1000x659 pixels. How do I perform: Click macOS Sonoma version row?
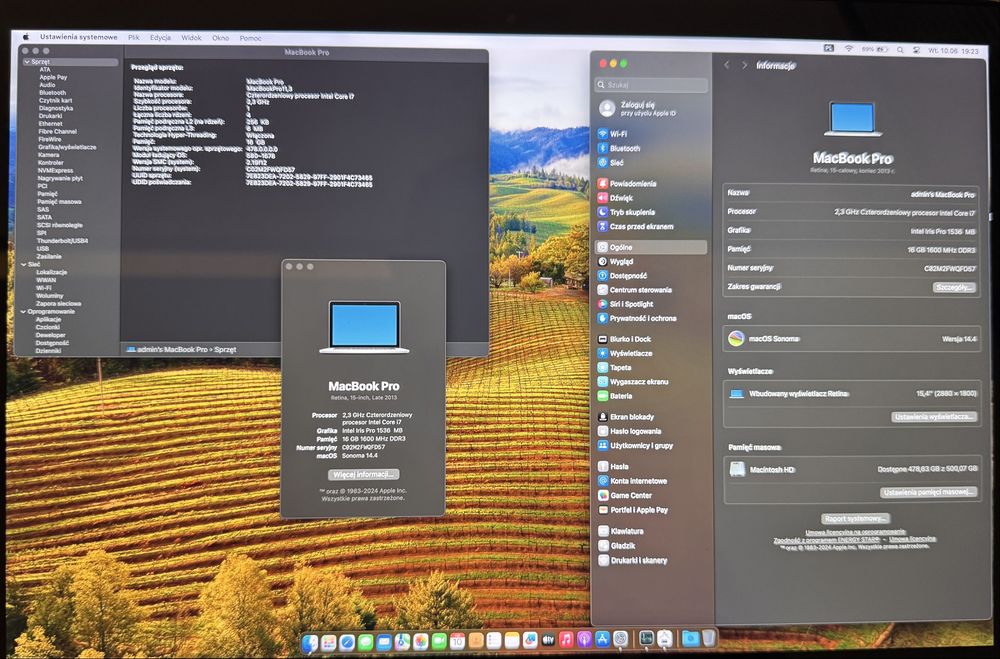click(x=851, y=339)
